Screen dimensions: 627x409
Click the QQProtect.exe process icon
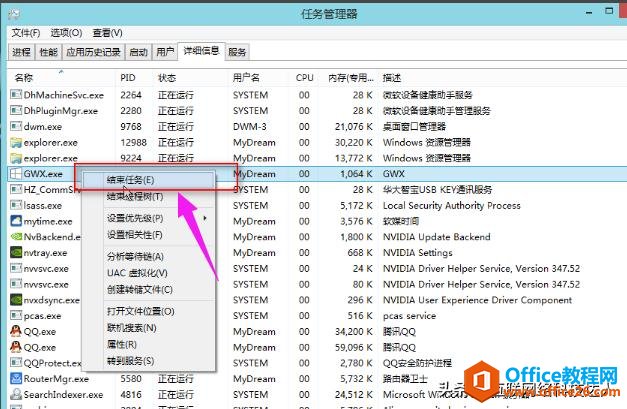[x=16, y=363]
